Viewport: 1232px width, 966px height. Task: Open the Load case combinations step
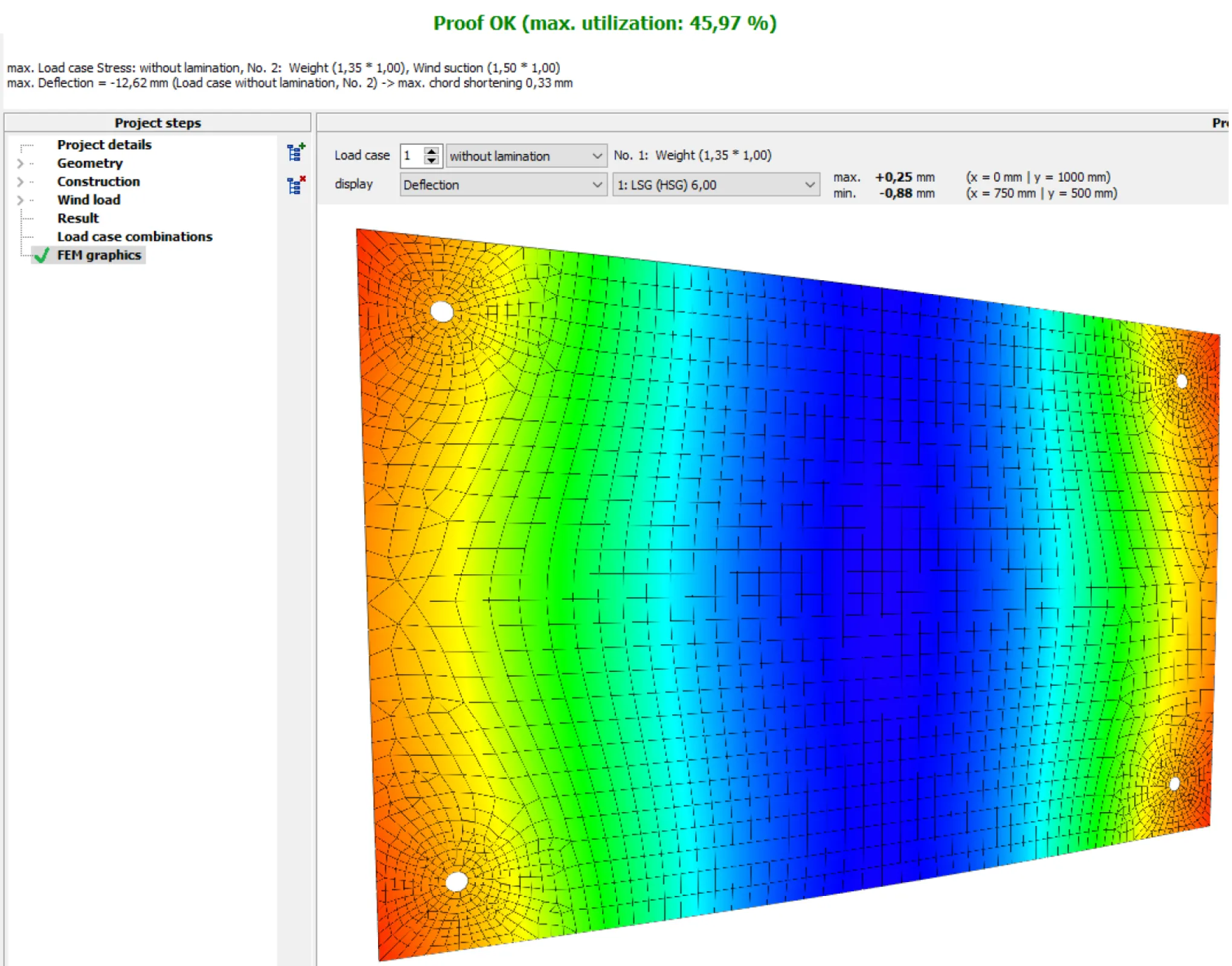click(135, 237)
